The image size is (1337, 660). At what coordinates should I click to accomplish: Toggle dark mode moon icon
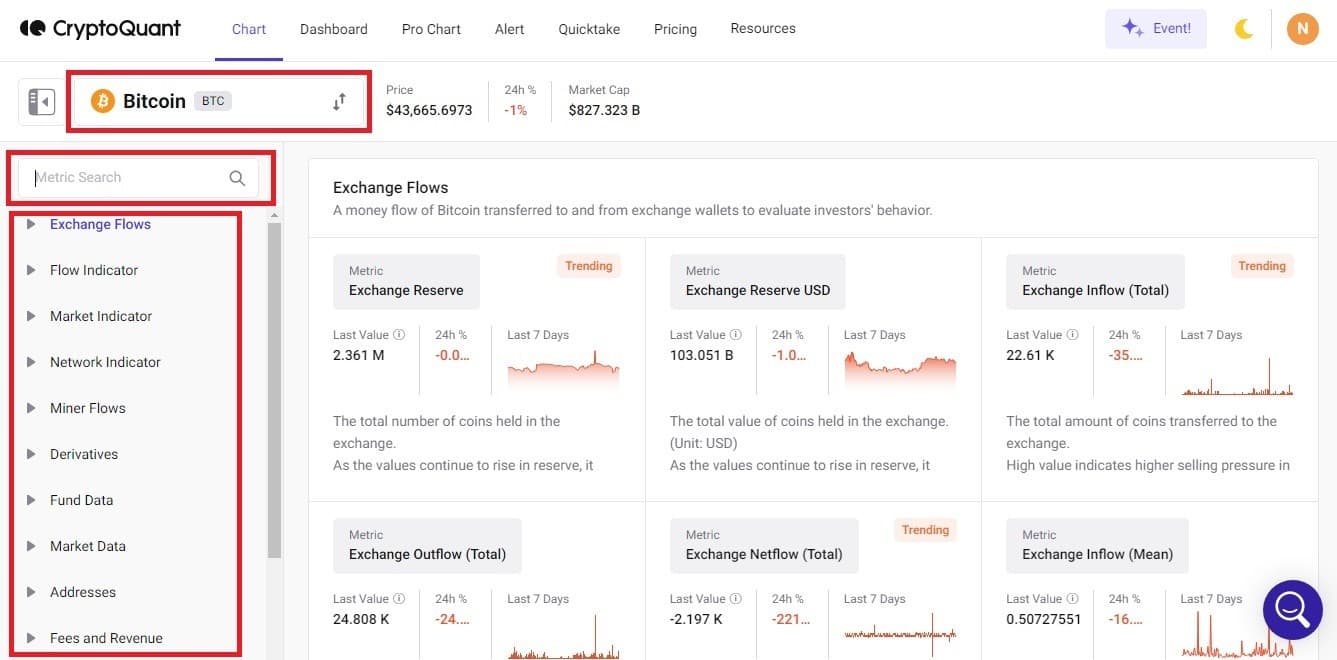(x=1244, y=29)
